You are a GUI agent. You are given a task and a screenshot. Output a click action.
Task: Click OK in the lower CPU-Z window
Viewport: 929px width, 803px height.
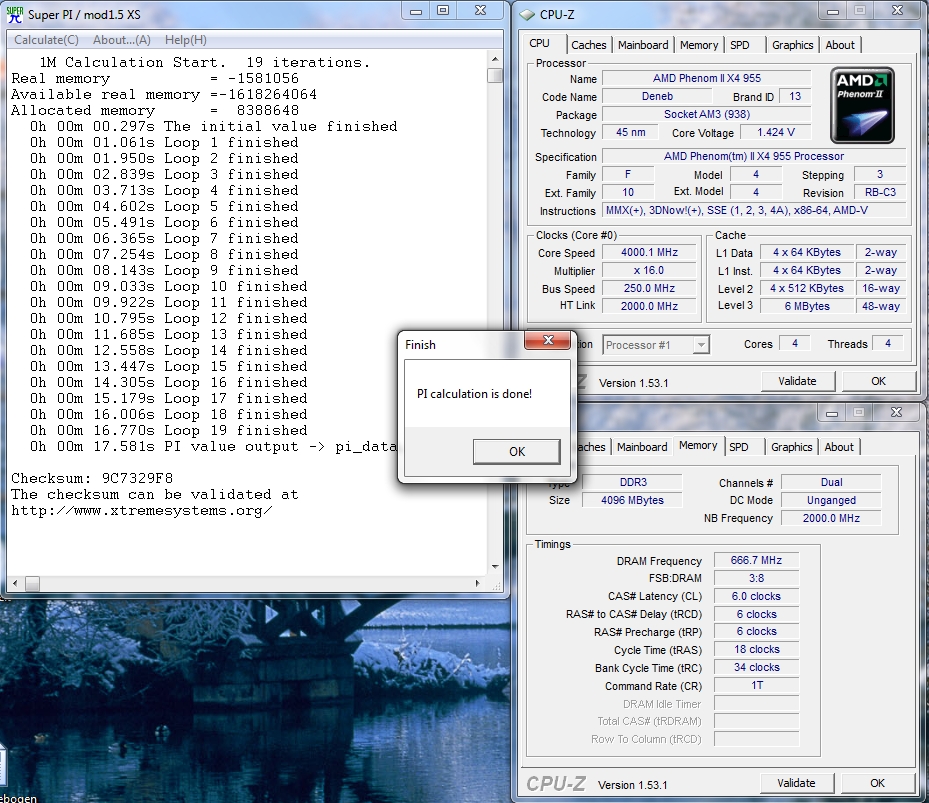[877, 783]
